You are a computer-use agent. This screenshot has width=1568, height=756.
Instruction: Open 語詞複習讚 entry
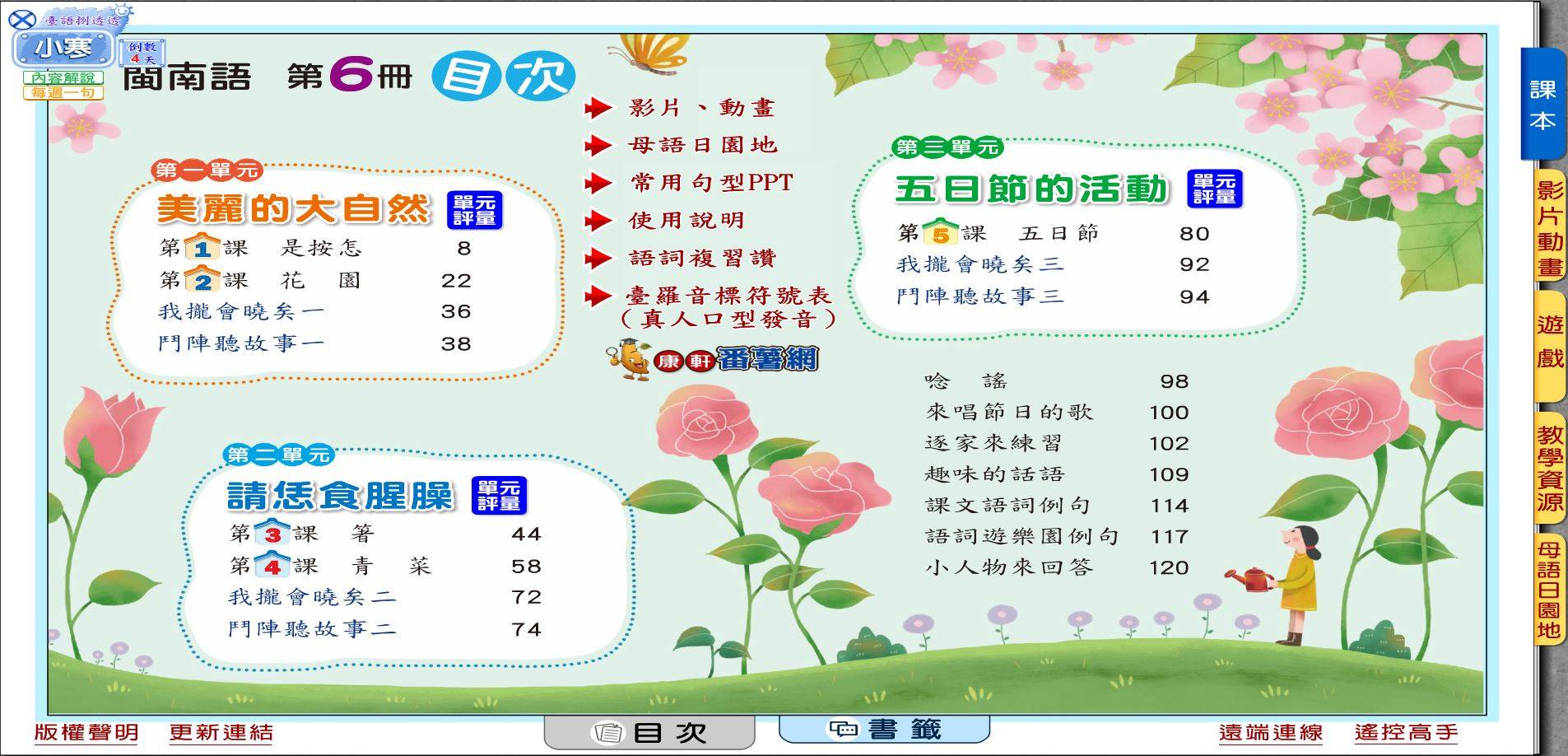click(702, 258)
